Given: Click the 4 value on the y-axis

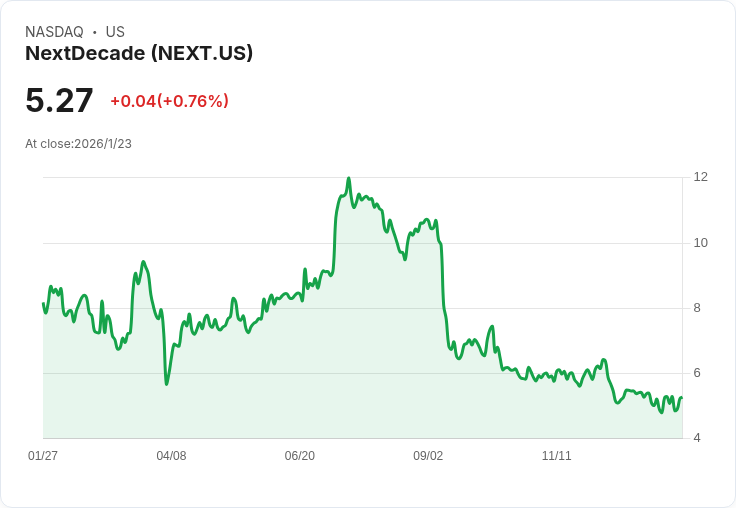Looking at the screenshot, I should (x=697, y=438).
